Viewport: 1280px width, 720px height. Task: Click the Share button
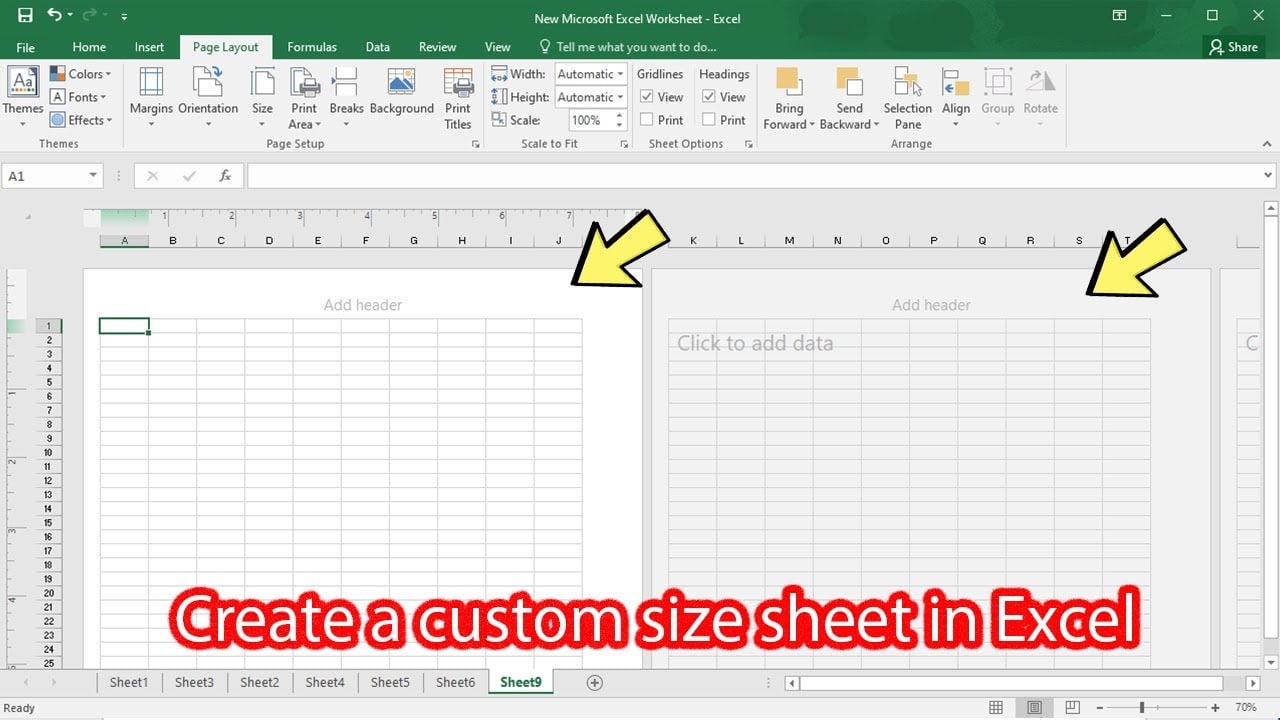1232,46
